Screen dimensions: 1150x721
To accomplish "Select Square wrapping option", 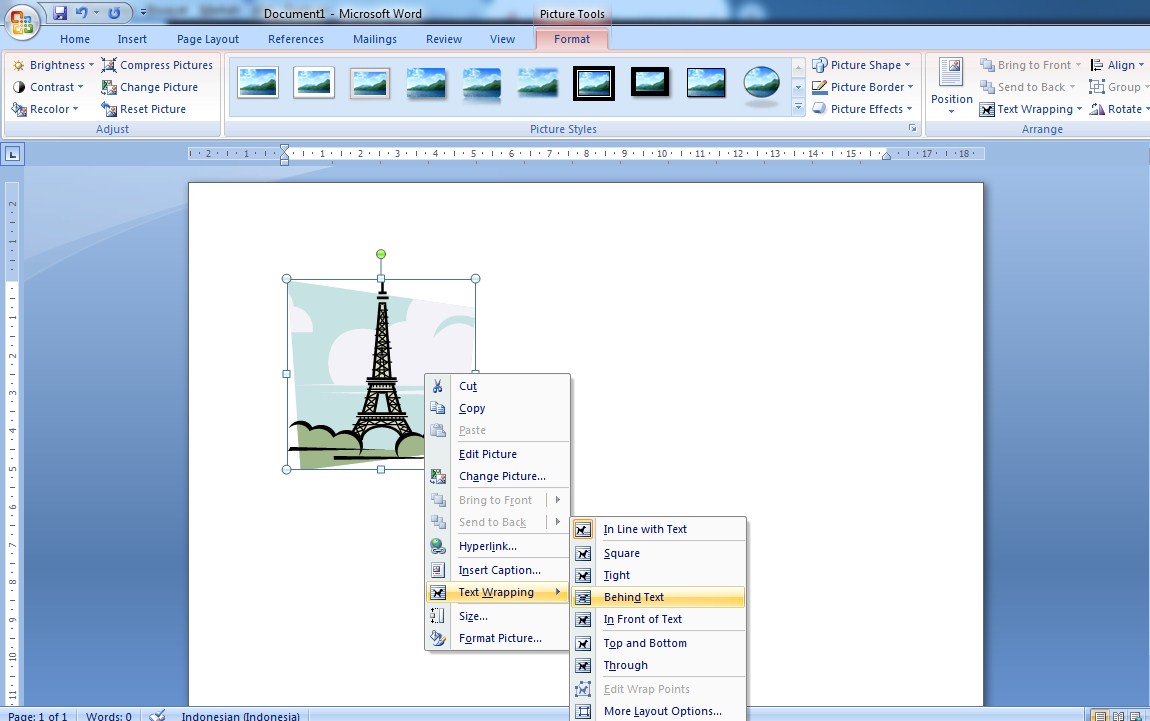I will 659,553.
